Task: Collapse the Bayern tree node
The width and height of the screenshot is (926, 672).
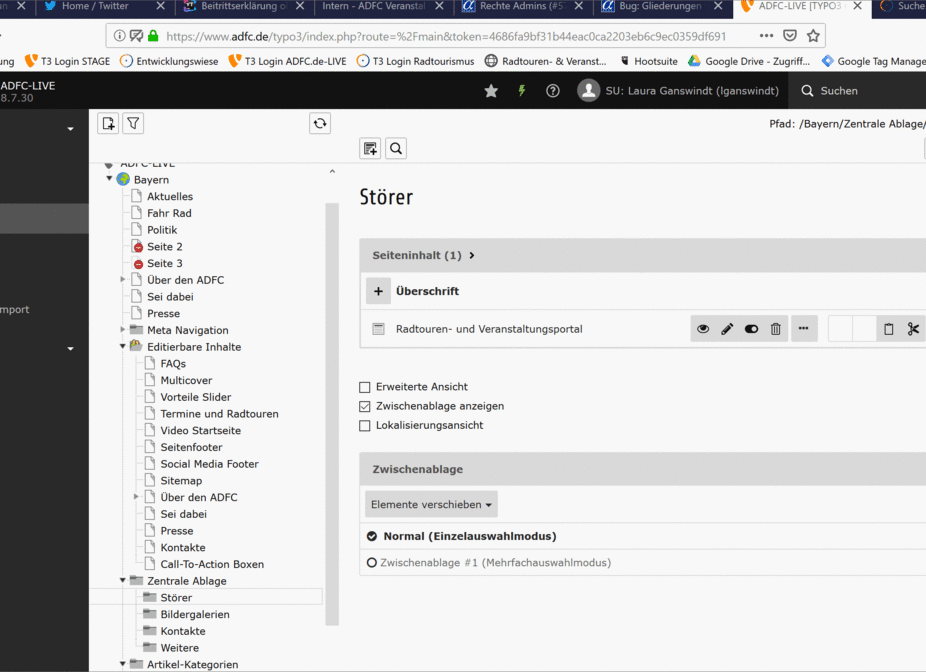Action: click(x=110, y=180)
